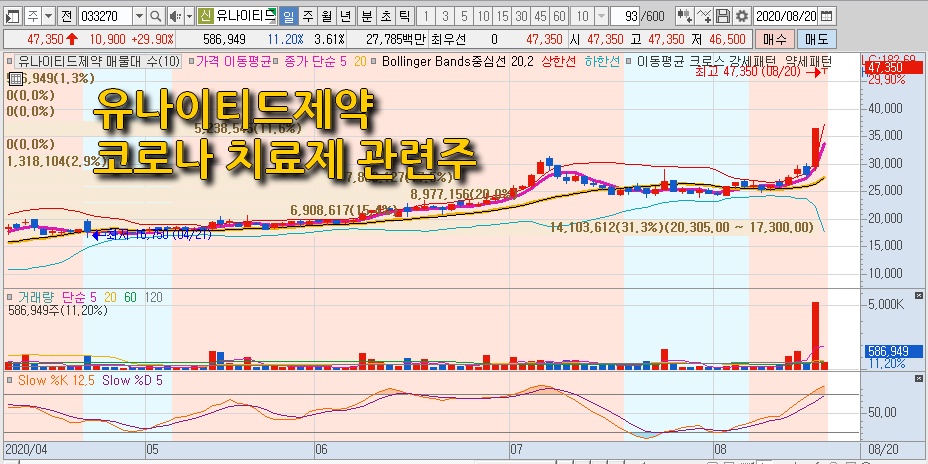Close the stochastic panel with X

tap(919, 378)
